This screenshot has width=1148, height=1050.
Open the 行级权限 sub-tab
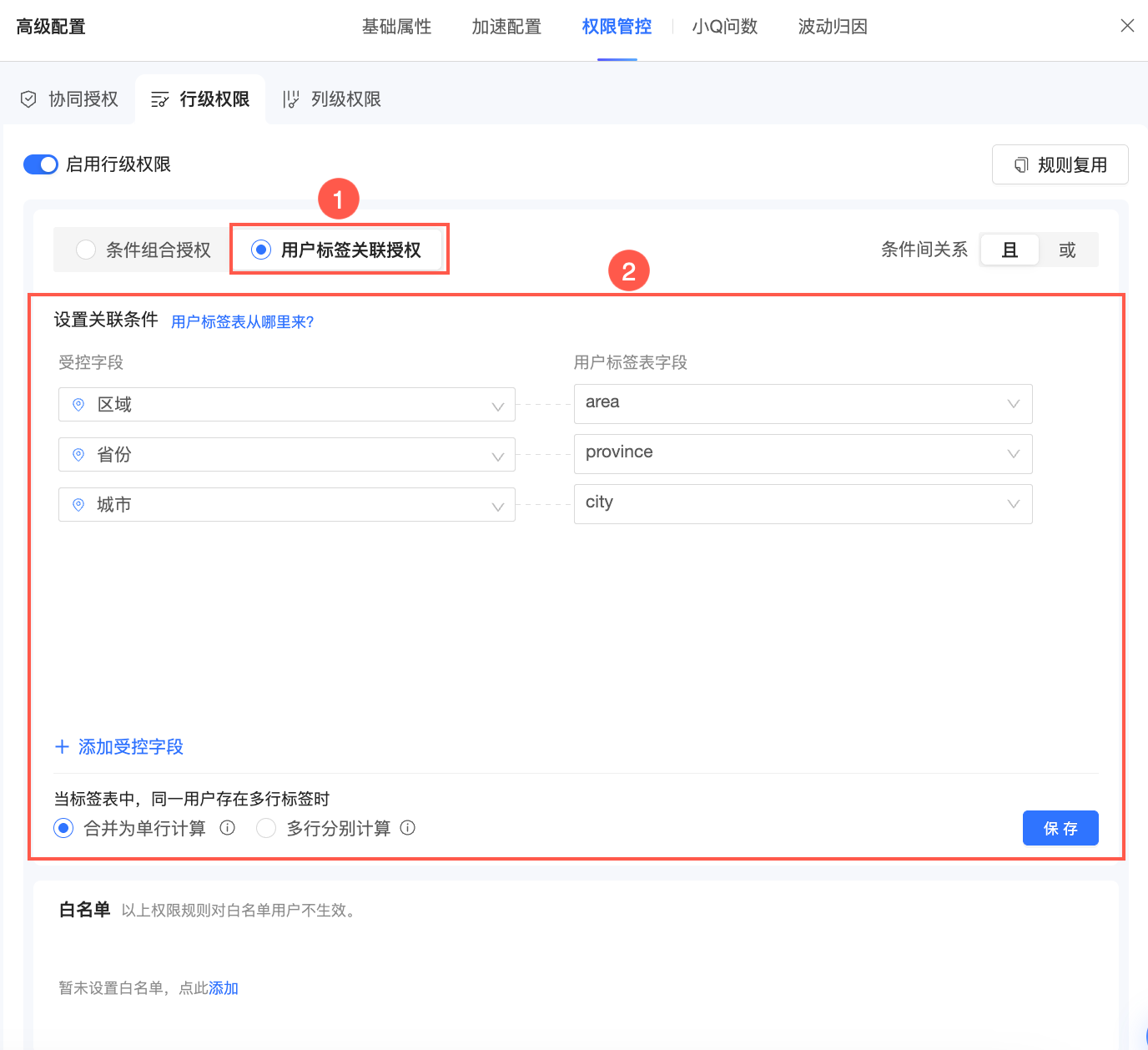tap(200, 99)
